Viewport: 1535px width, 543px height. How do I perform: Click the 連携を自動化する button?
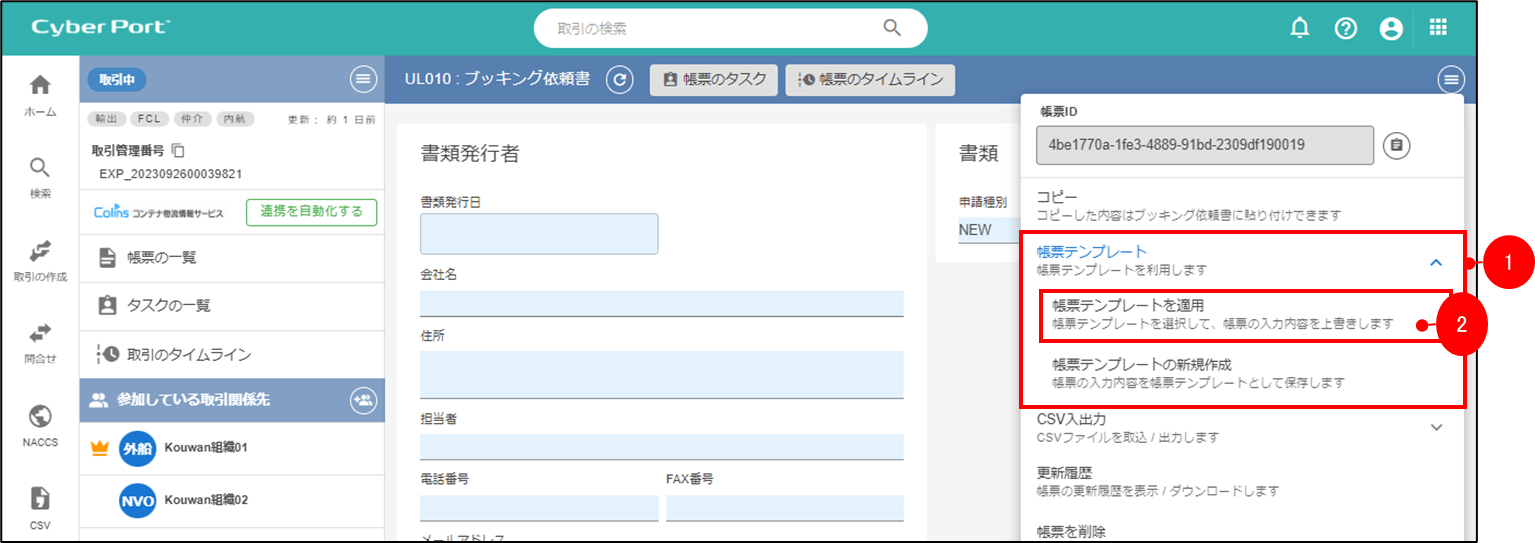[311, 212]
